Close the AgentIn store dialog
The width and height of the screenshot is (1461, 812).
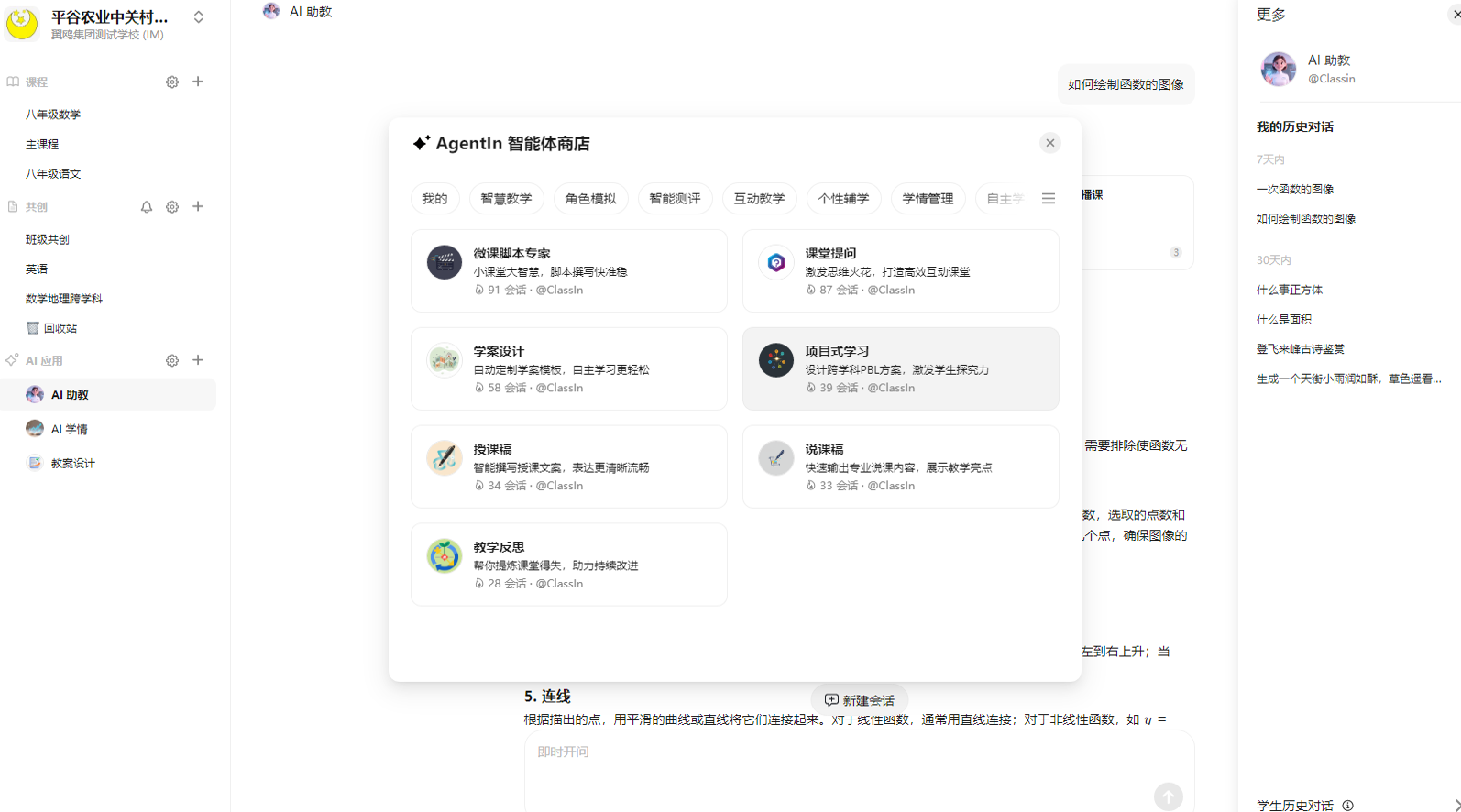click(1050, 143)
